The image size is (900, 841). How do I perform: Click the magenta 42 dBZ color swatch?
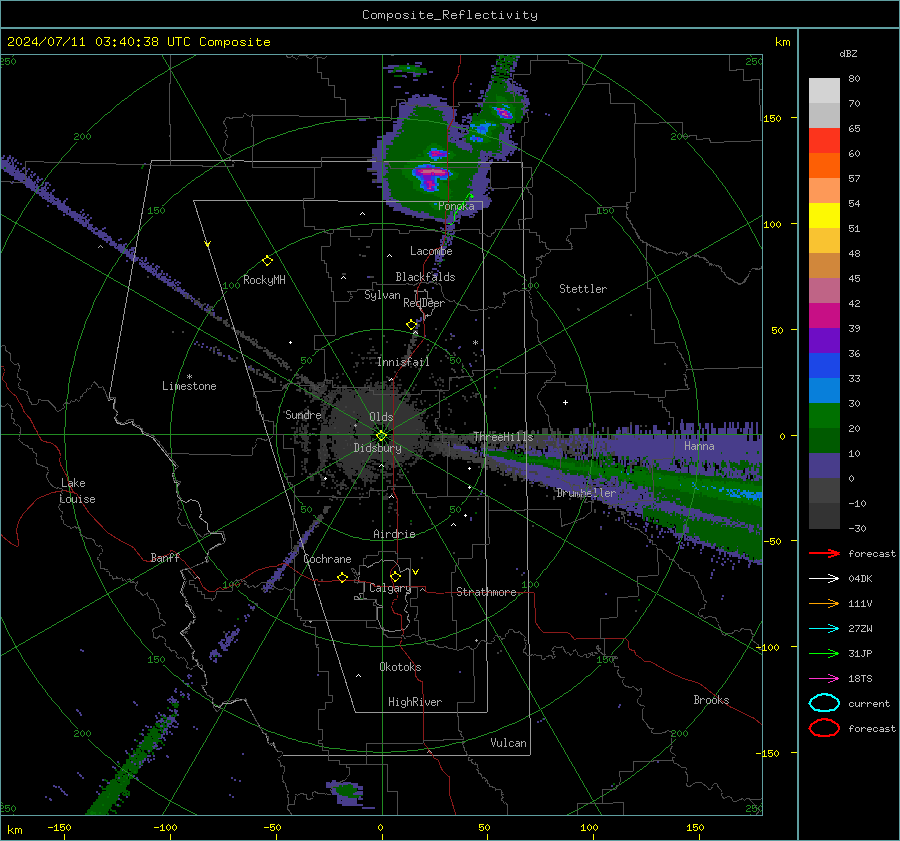[824, 315]
